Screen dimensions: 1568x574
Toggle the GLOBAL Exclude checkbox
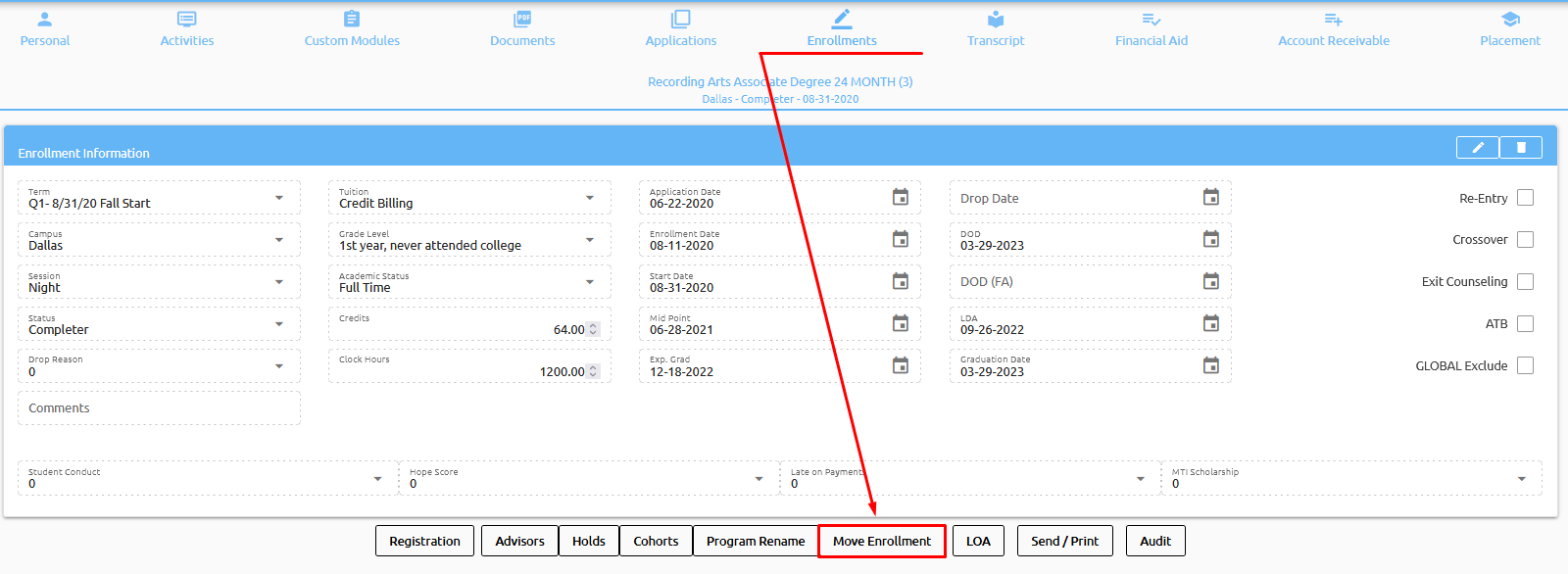point(1525,366)
